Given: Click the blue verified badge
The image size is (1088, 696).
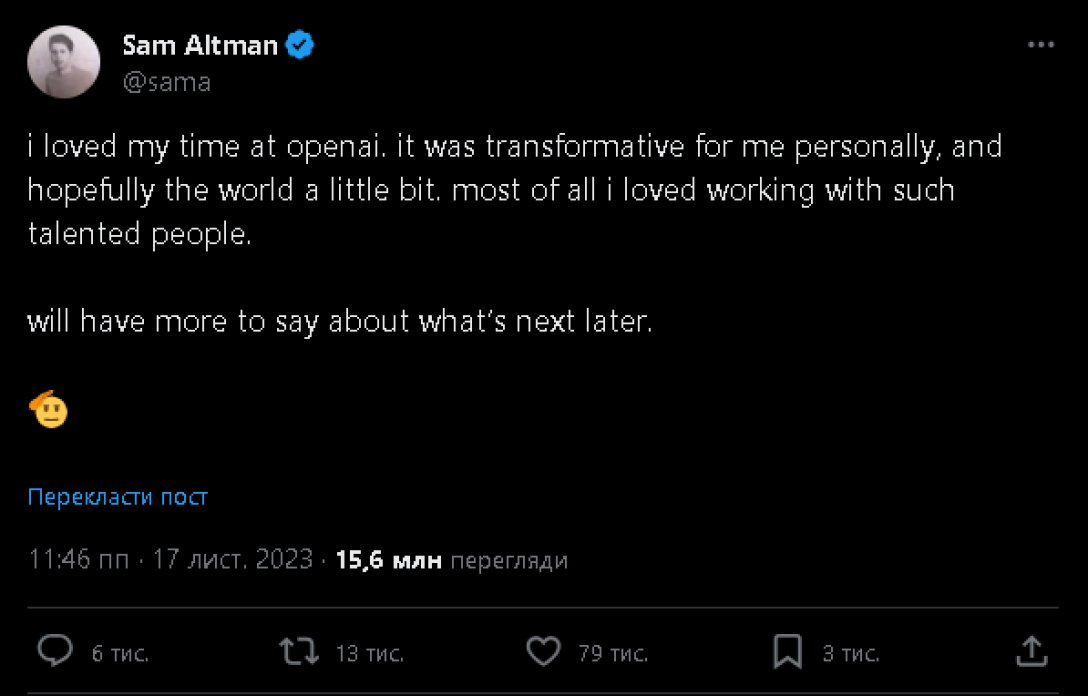Looking at the screenshot, I should (301, 45).
